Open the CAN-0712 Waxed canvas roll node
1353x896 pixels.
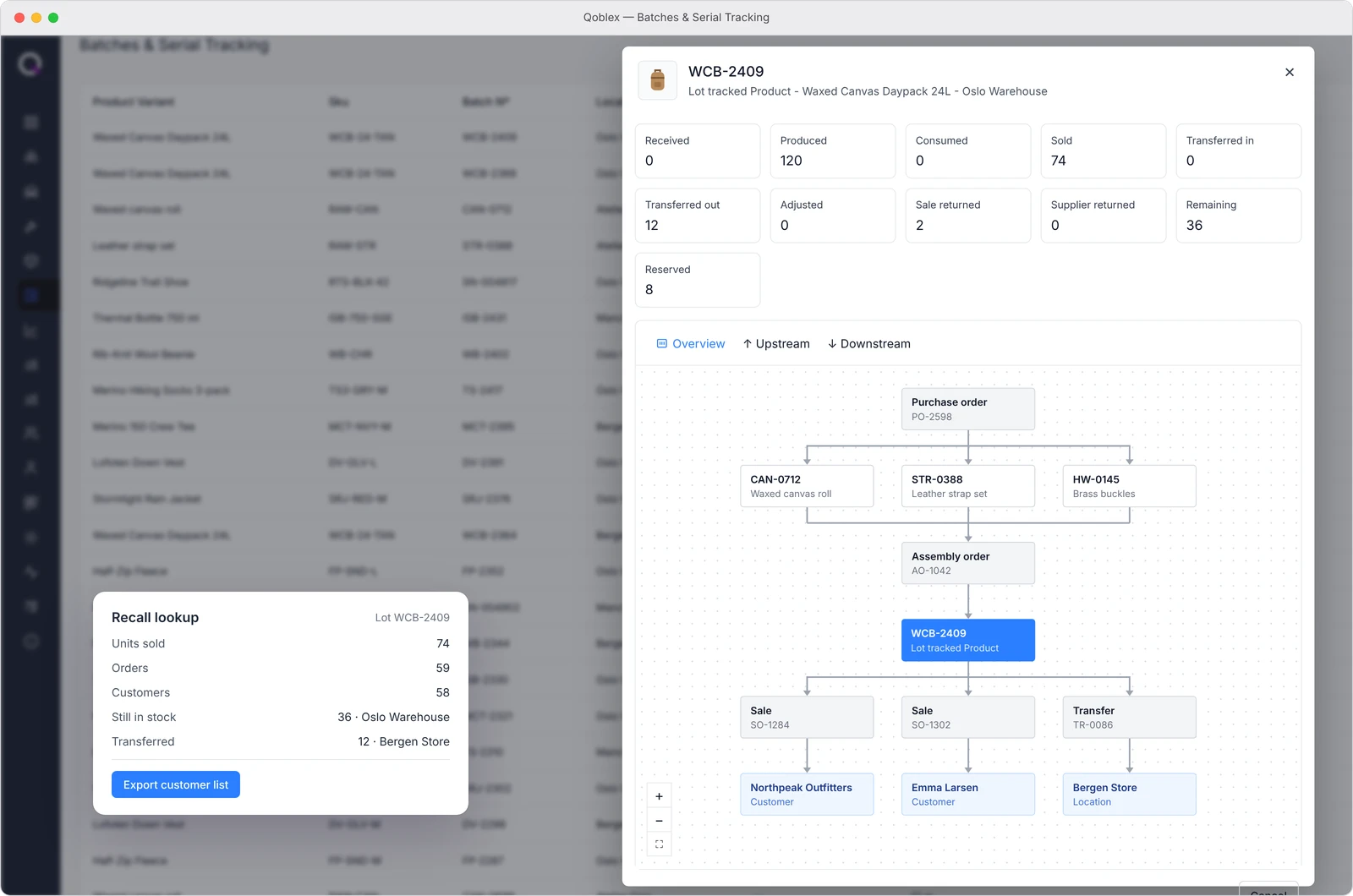pyautogui.click(x=807, y=486)
